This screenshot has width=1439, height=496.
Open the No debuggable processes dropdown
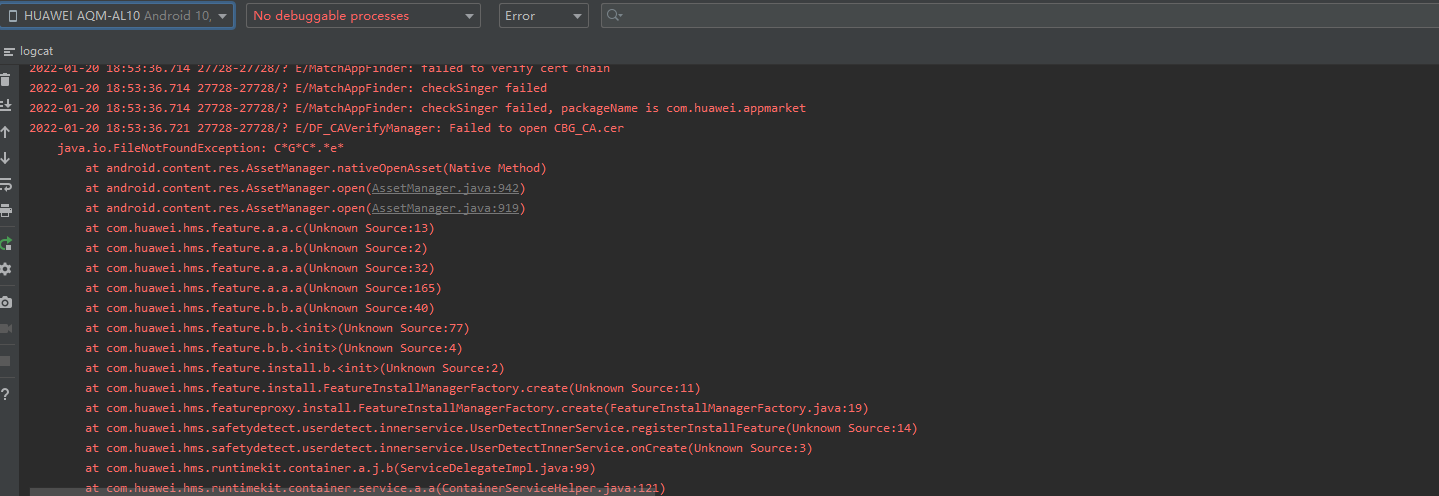tap(363, 16)
